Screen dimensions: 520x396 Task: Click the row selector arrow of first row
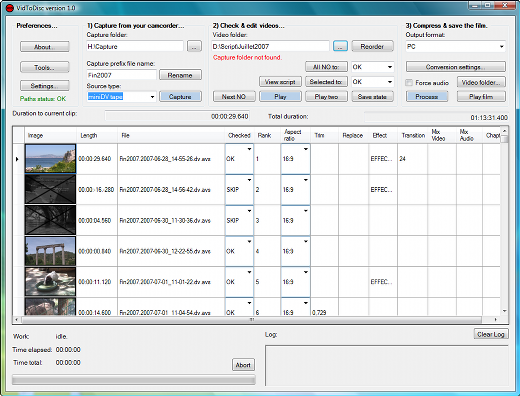[x=18, y=159]
